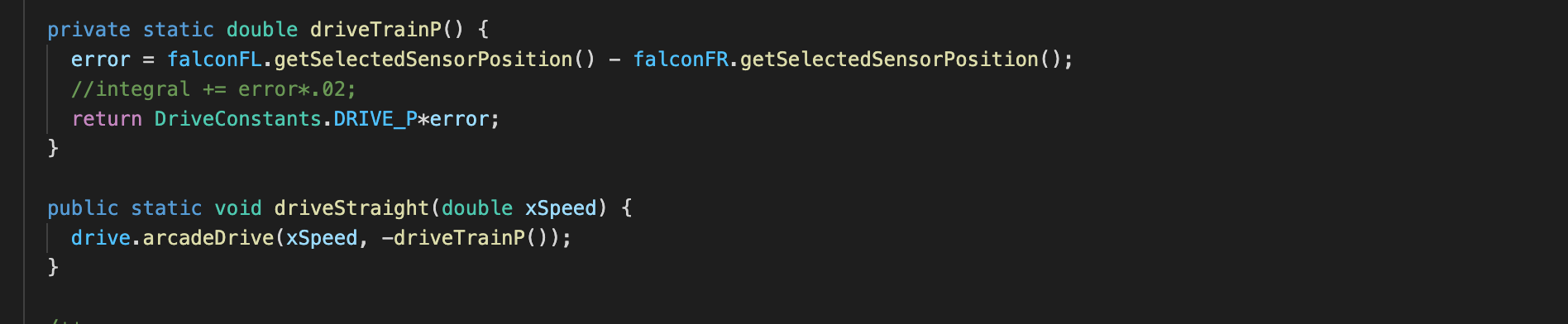The width and height of the screenshot is (1568, 324).
Task: Click the driveTrainP method name declaration
Action: tap(376, 30)
